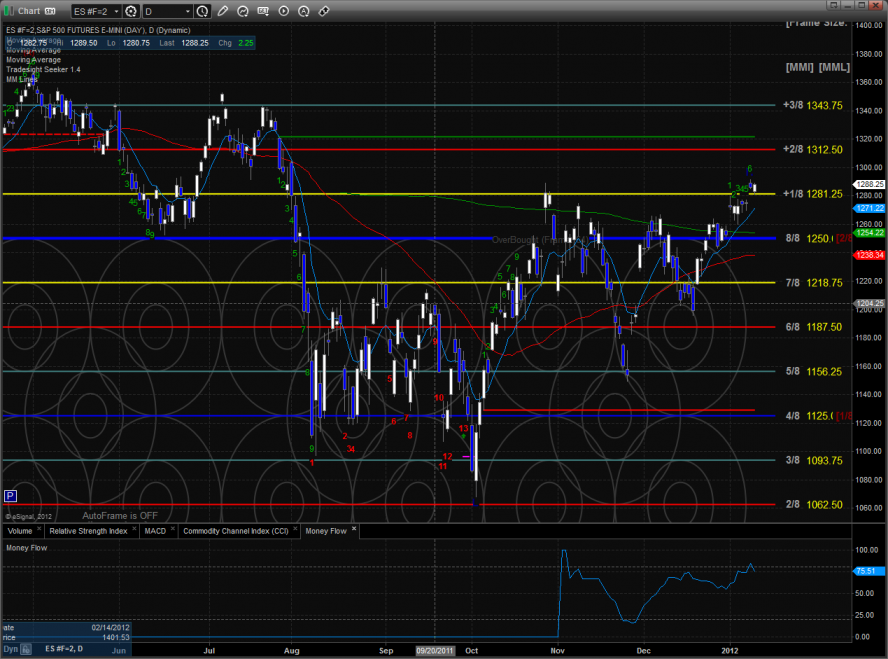Toggle the Dyn dynamic mode button
Viewport: 888px width, 659px height.
coord(10,651)
